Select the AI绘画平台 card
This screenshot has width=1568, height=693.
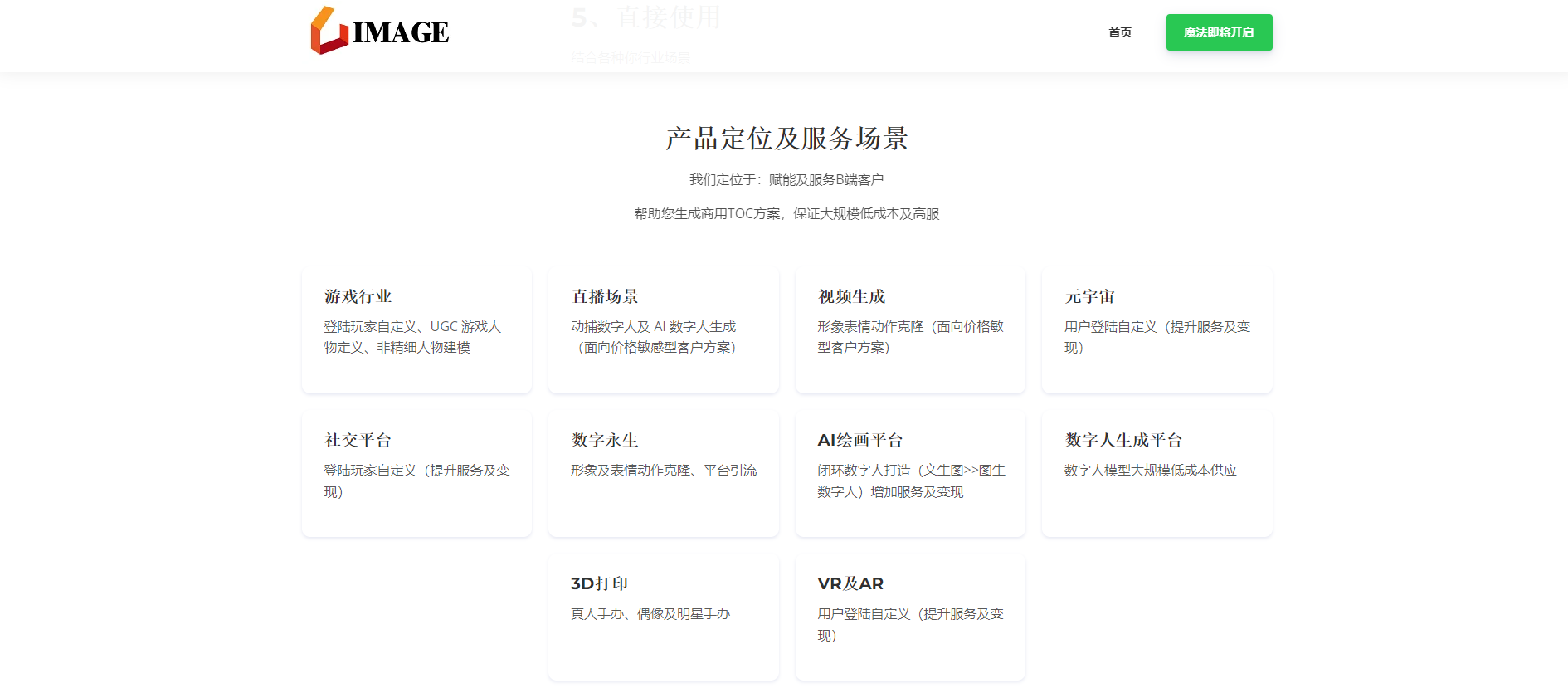910,474
